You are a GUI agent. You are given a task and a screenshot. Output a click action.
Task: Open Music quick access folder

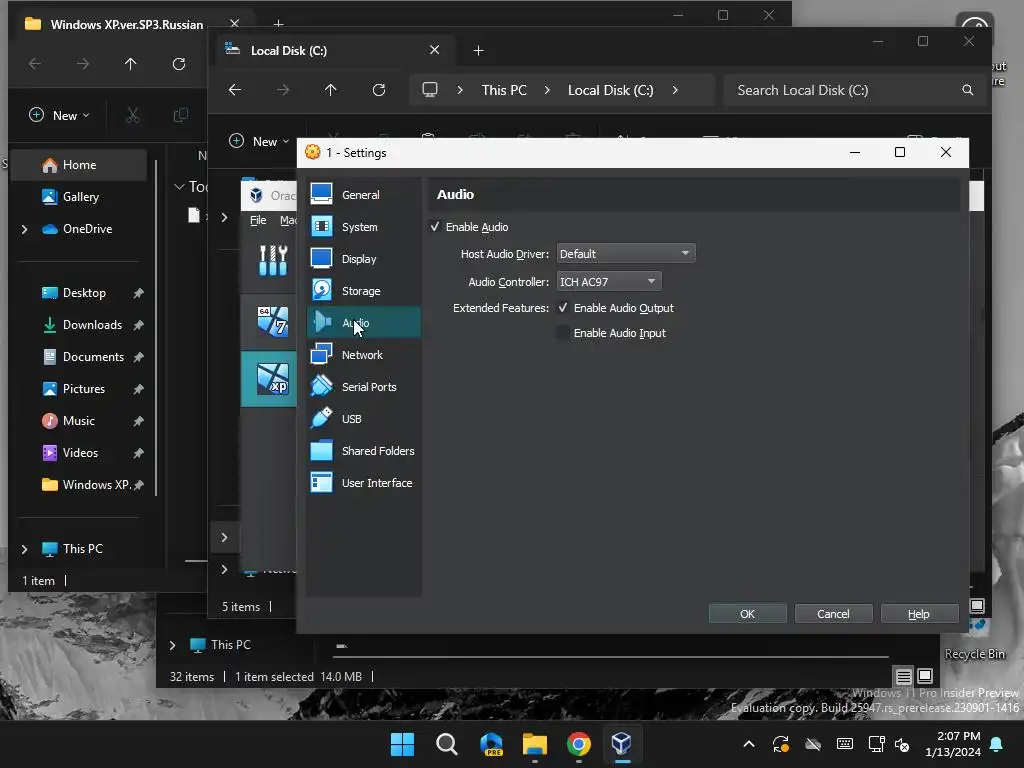pyautogui.click(x=80, y=421)
